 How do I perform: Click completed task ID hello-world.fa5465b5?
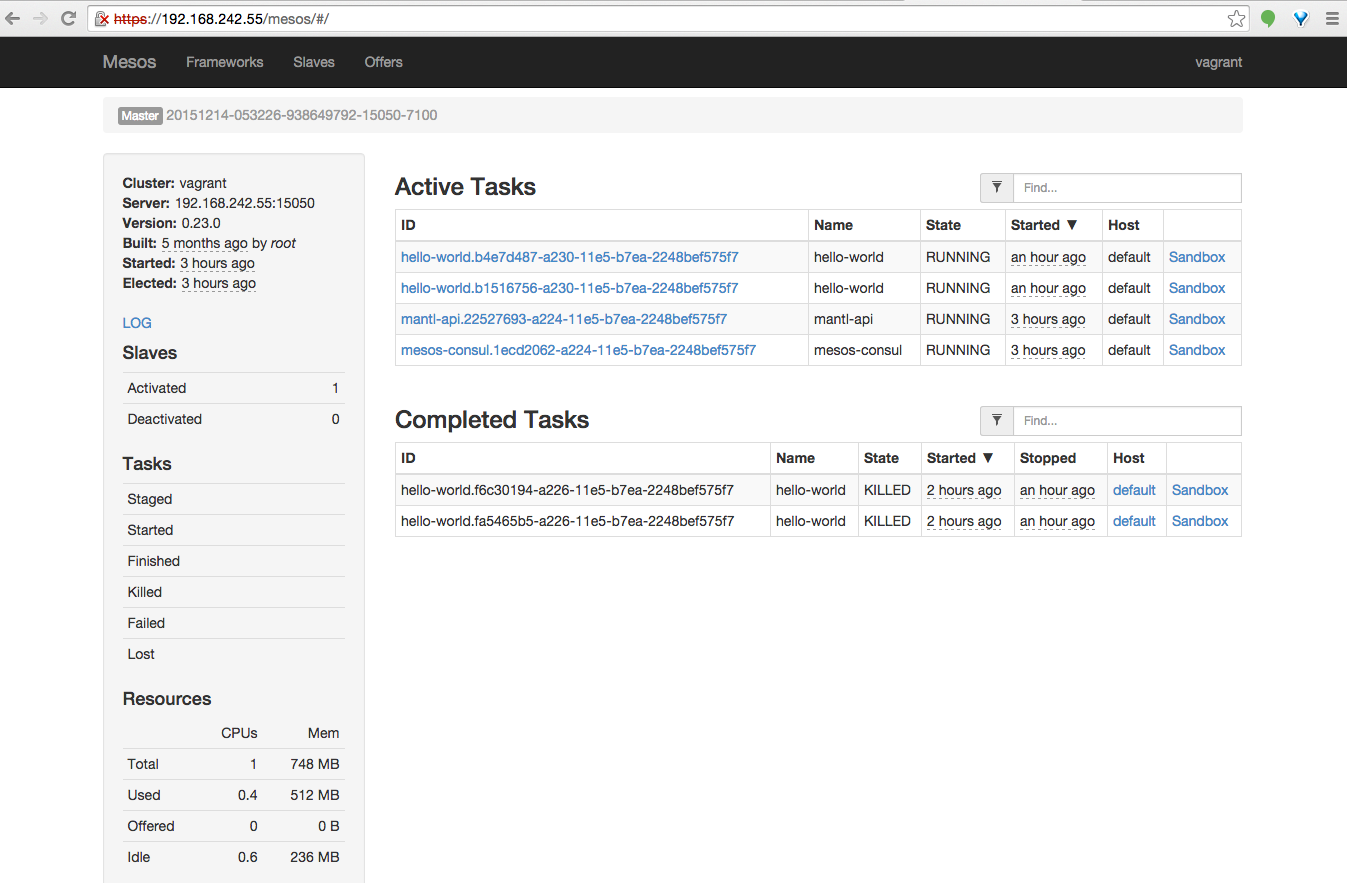(567, 521)
